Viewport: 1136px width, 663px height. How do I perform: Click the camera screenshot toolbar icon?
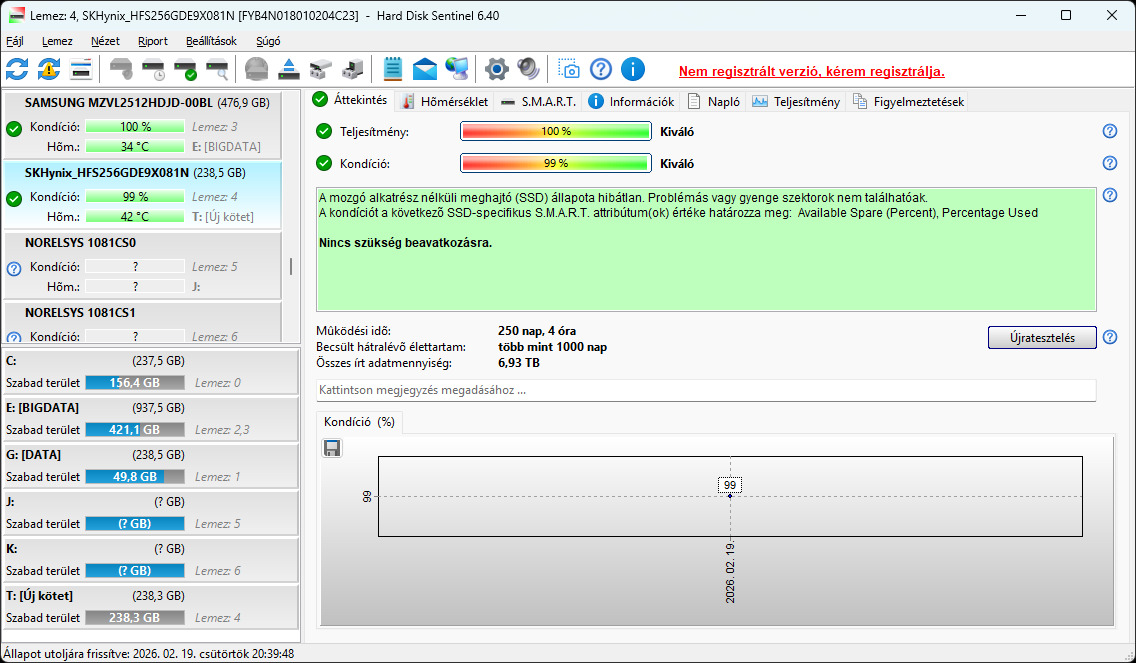point(569,70)
